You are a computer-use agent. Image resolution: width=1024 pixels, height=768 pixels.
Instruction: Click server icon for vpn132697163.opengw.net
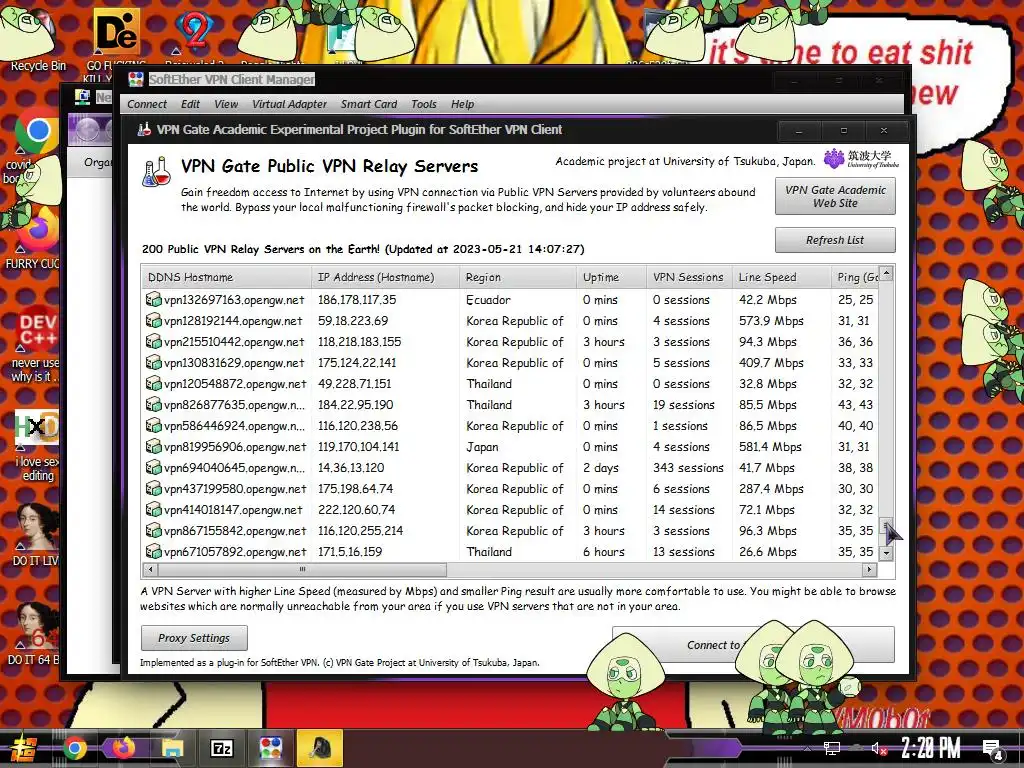(153, 300)
